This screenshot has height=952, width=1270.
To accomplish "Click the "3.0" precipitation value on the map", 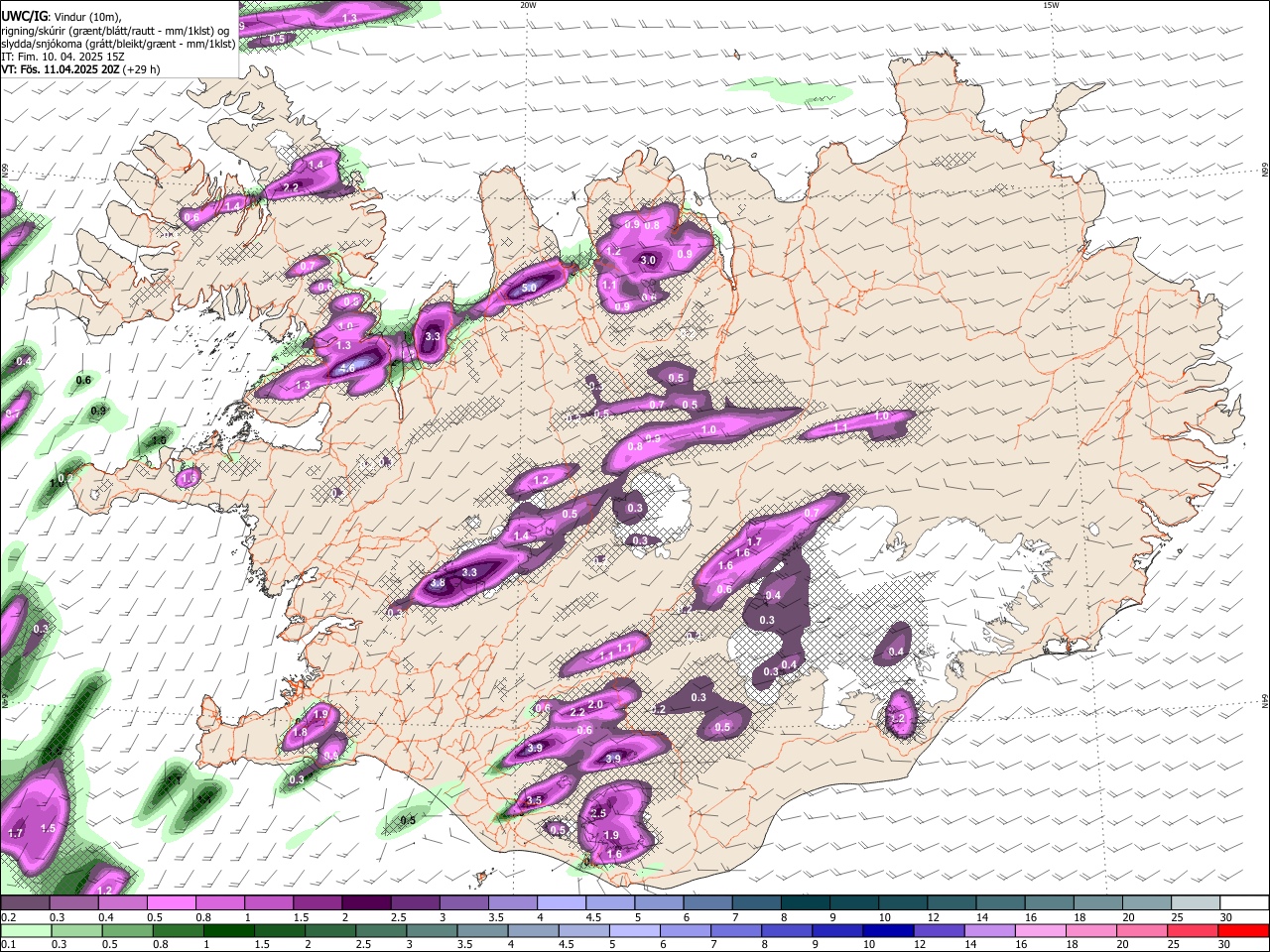I will coord(648,261).
